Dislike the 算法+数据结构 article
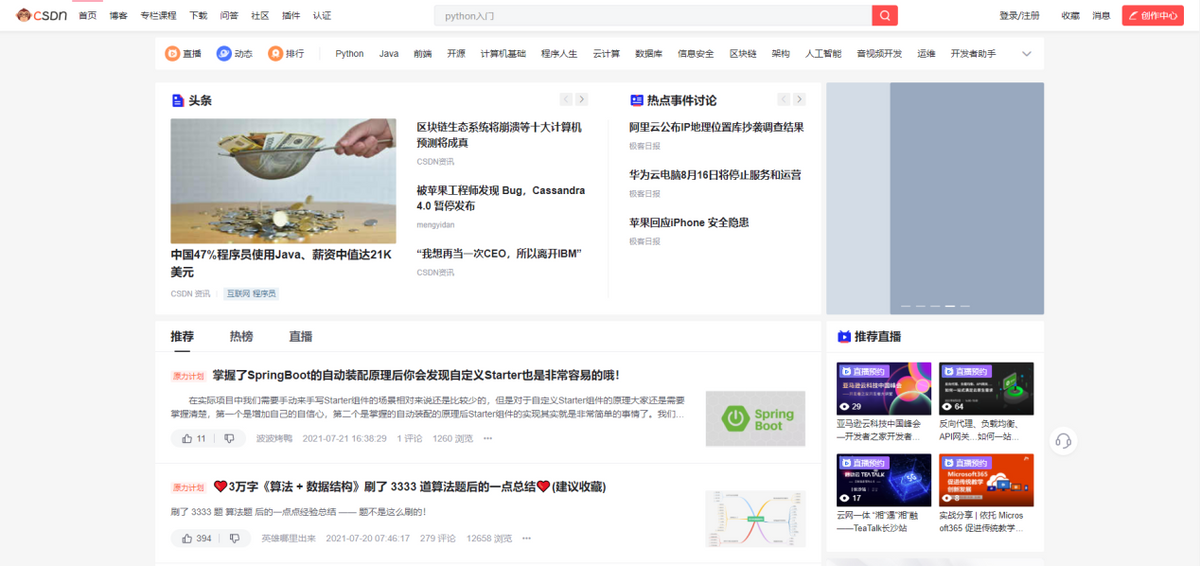Viewport: 1200px width, 566px height. click(235, 538)
